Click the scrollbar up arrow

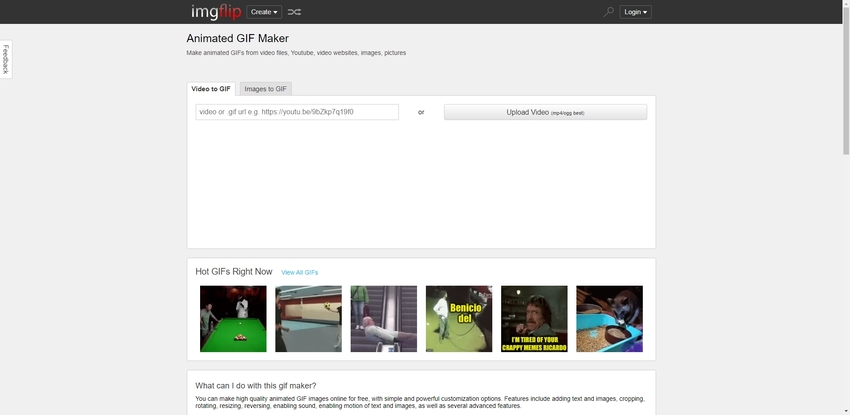[845, 5]
